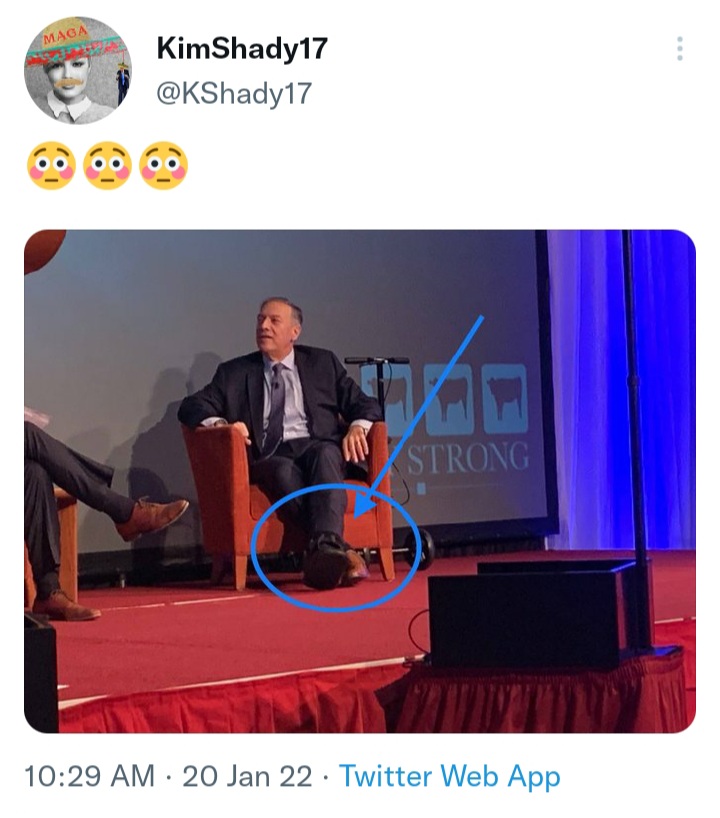Click the KimShady17 display name
The height and width of the screenshot is (818, 720).
[242, 48]
